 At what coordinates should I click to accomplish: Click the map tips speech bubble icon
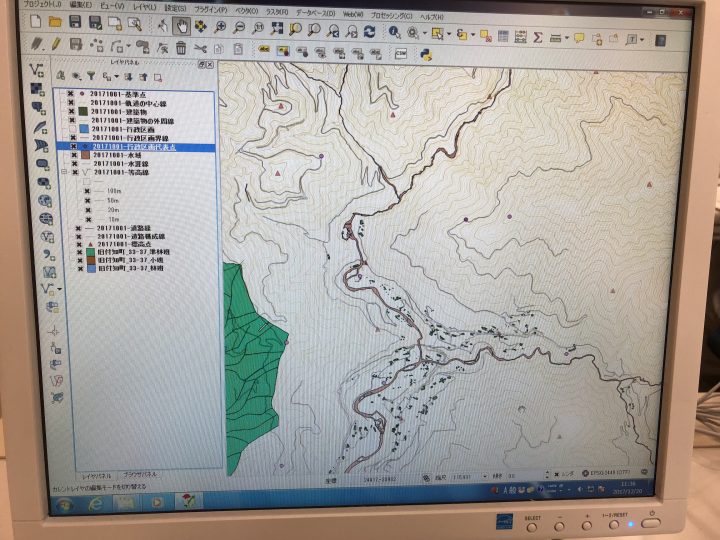point(579,38)
